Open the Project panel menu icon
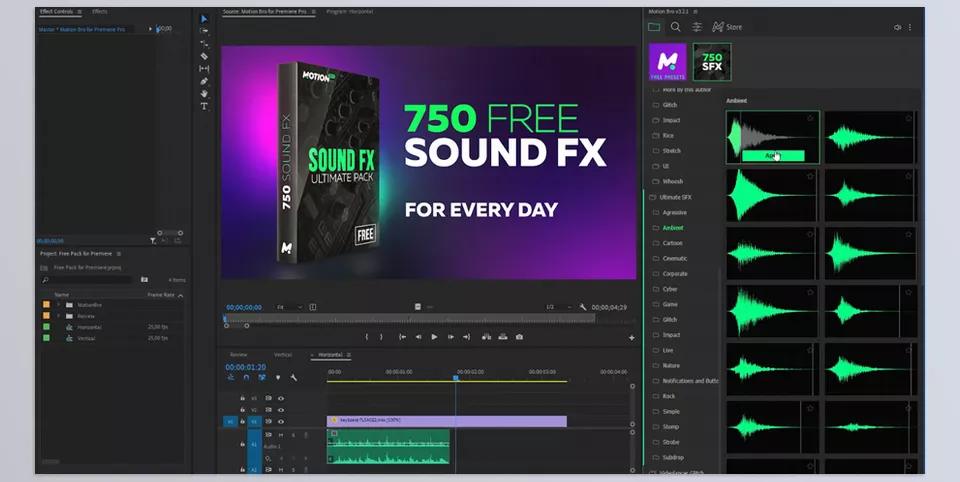This screenshot has width=960, height=482. (119, 254)
